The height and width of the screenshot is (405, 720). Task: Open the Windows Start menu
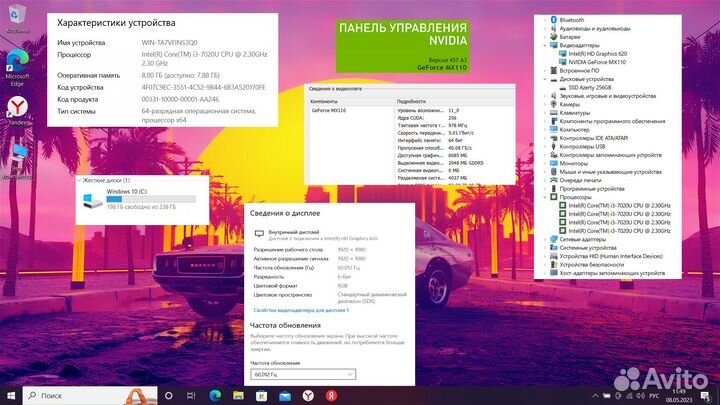pyautogui.click(x=11, y=395)
